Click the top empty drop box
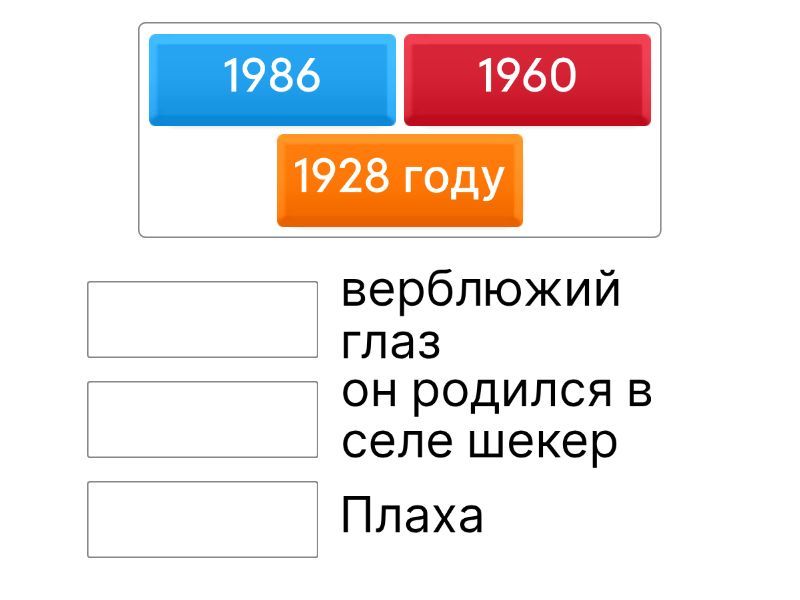This screenshot has height=600, width=800. tap(202, 319)
